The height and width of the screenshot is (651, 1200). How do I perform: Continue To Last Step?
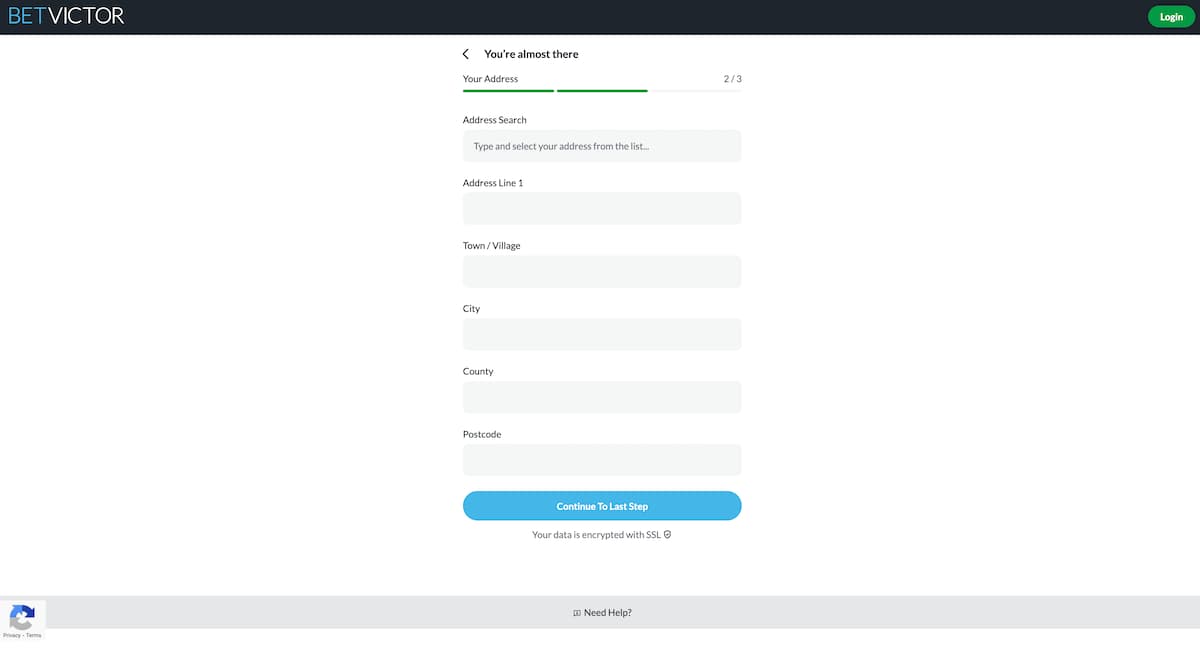click(x=602, y=506)
